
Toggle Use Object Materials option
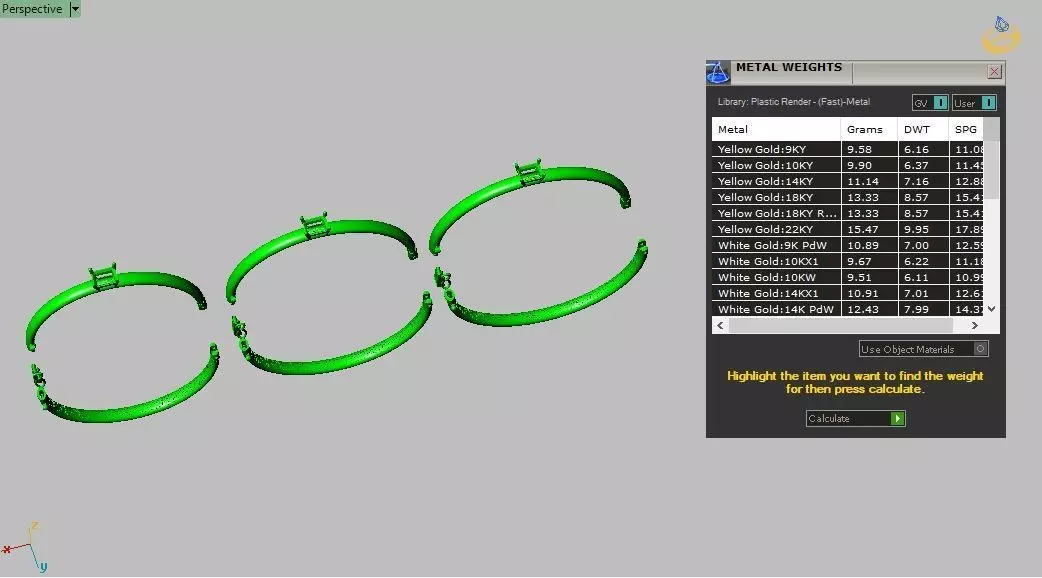(923, 349)
